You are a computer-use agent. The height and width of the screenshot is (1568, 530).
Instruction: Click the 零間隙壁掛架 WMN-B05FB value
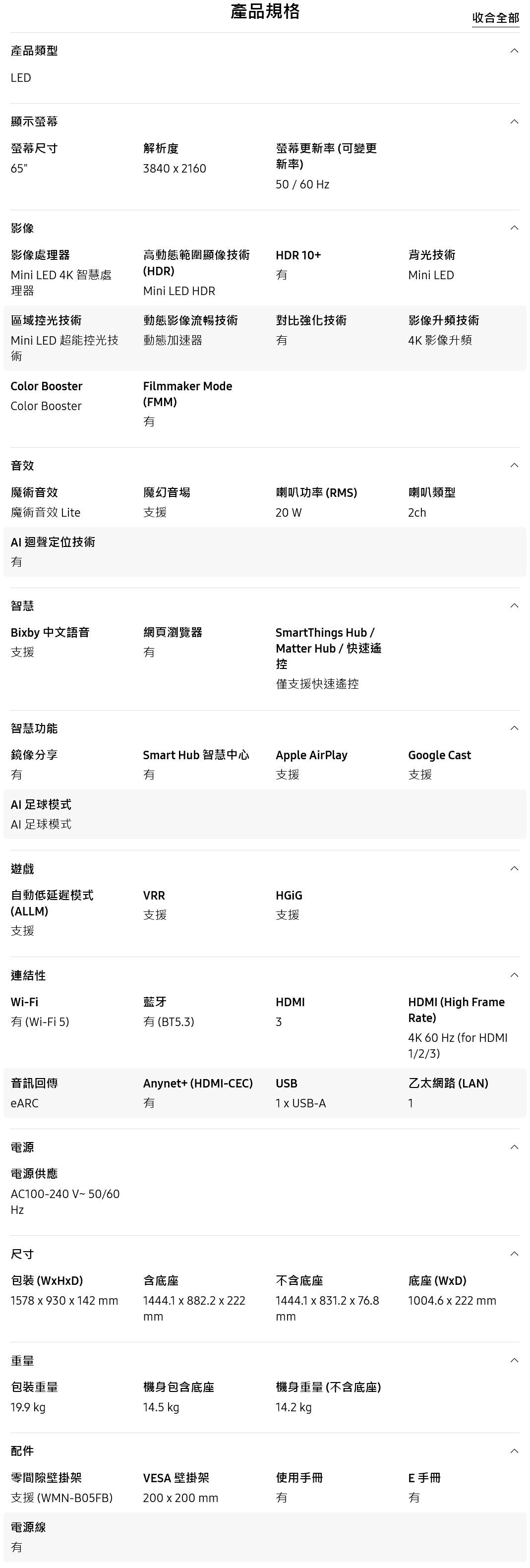(x=61, y=1498)
